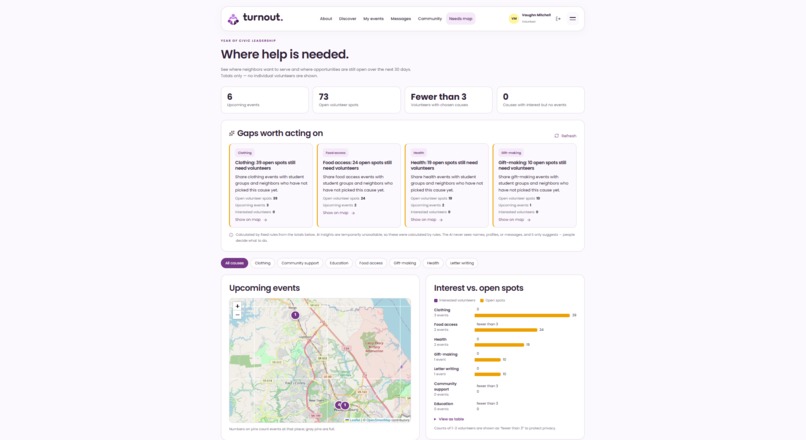Filter by the Gift-making chip

coord(405,263)
